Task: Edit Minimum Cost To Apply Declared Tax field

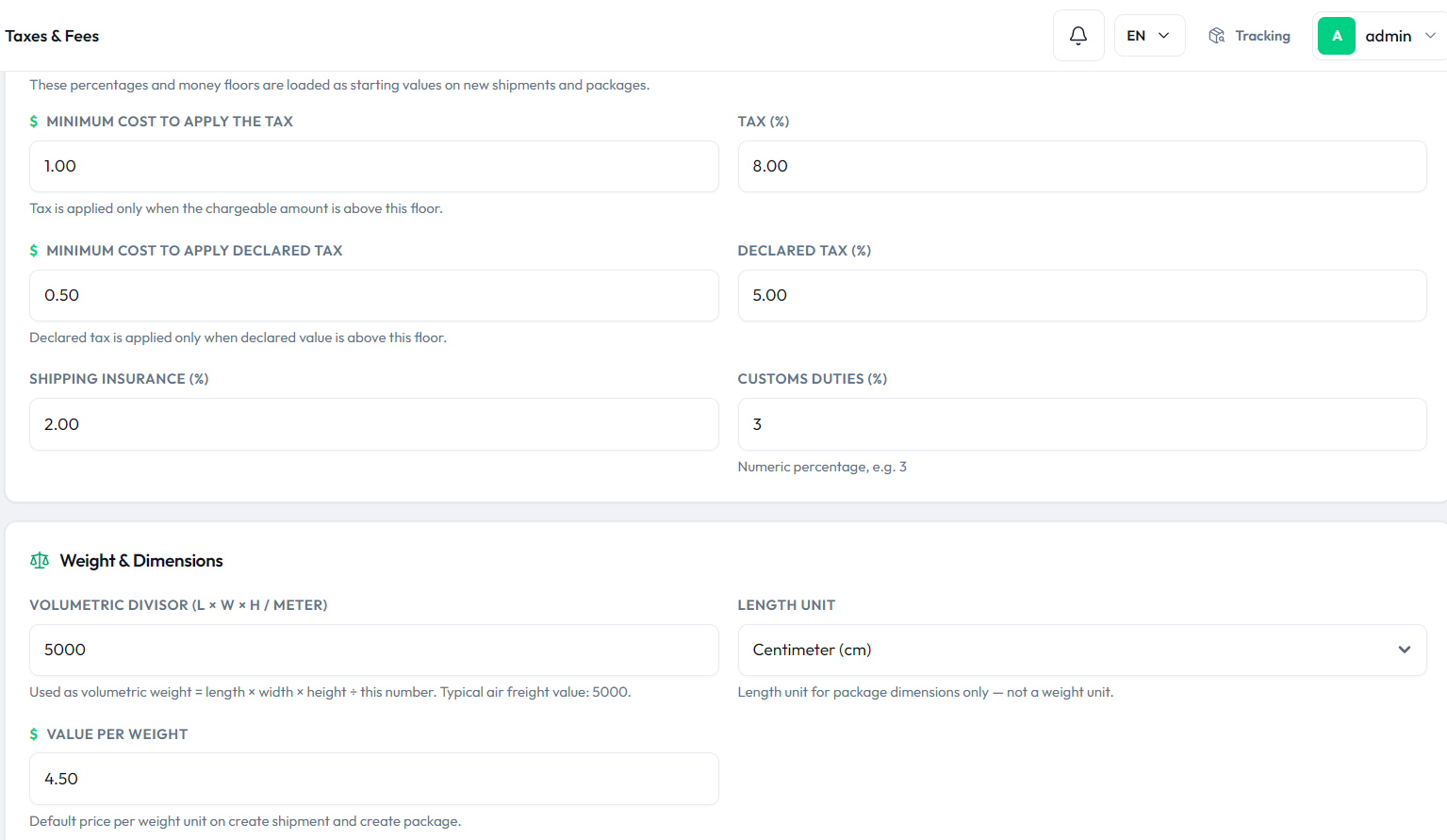Action: tap(374, 295)
